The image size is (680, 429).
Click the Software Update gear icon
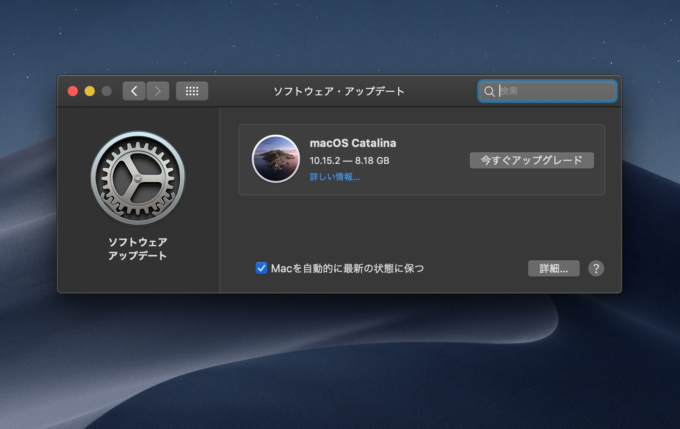point(138,178)
